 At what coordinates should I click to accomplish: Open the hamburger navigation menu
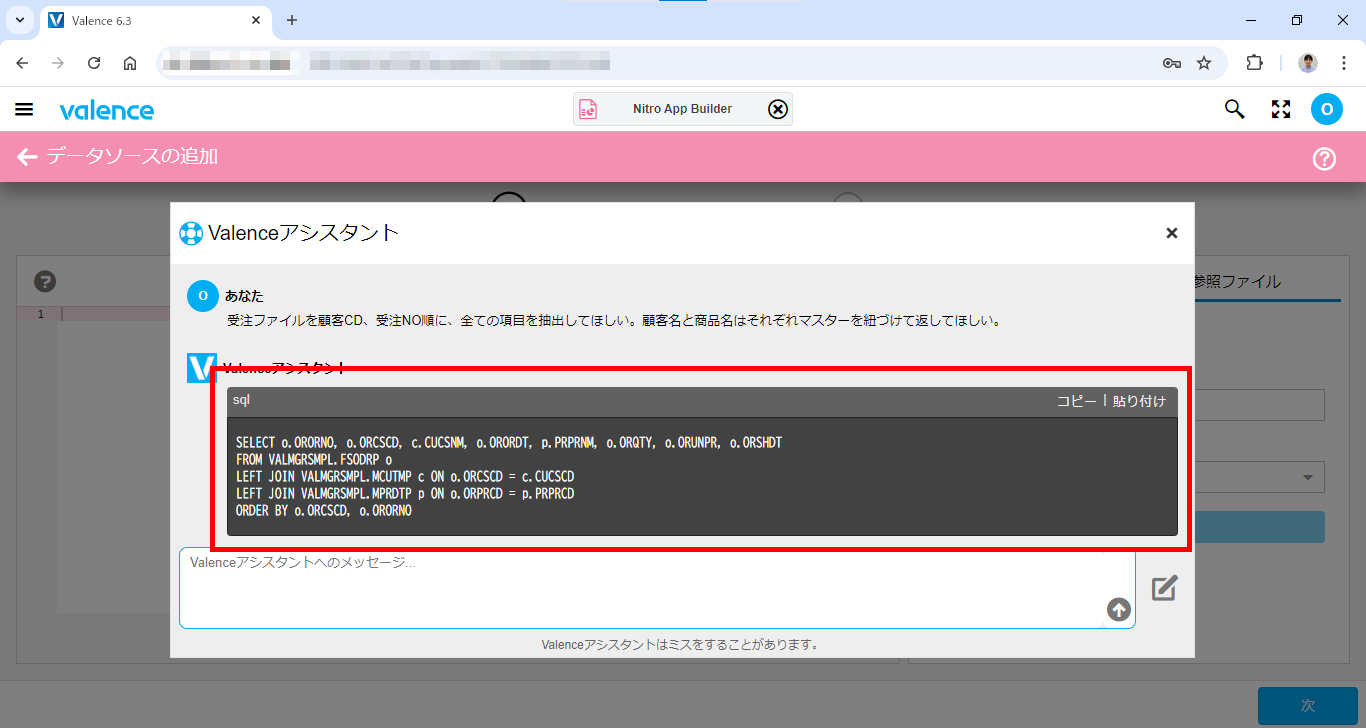point(24,110)
